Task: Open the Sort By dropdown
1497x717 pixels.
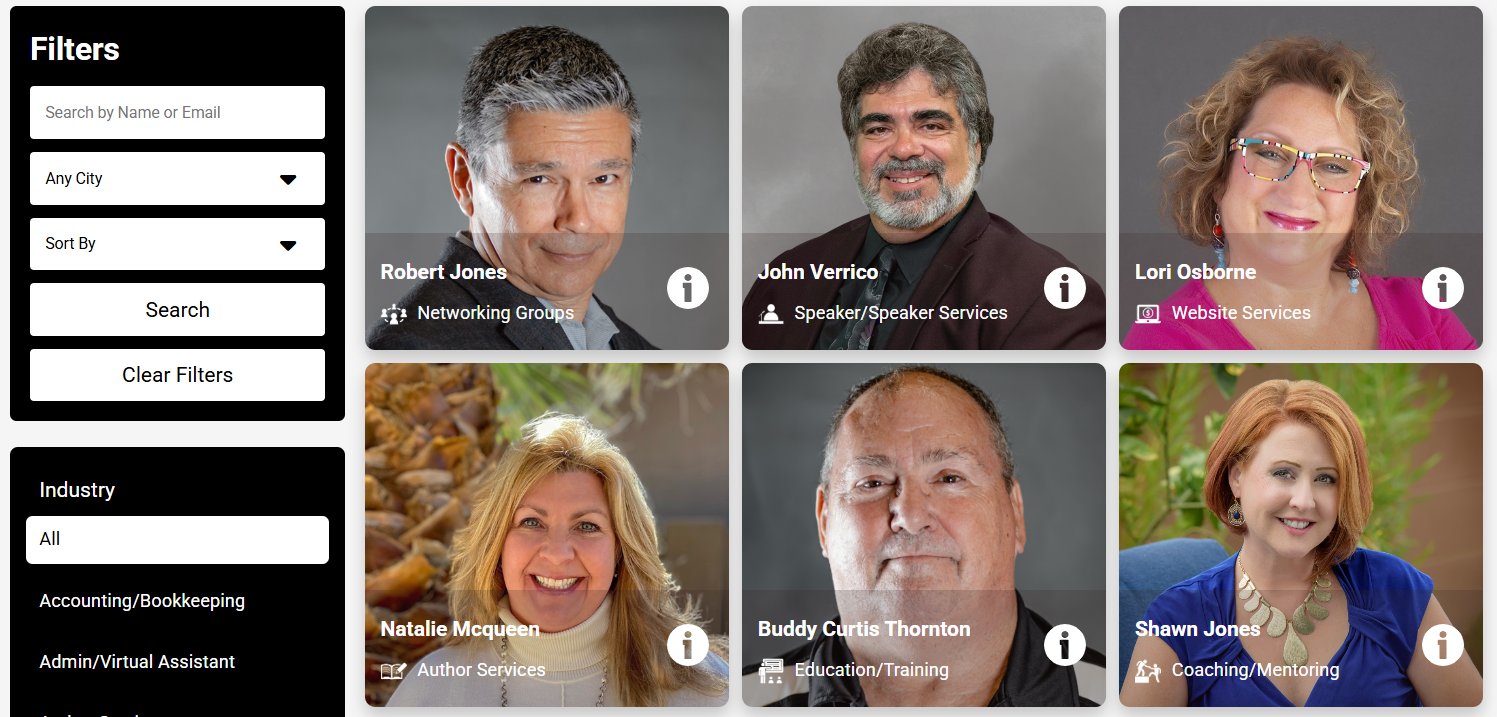Action: 177,244
